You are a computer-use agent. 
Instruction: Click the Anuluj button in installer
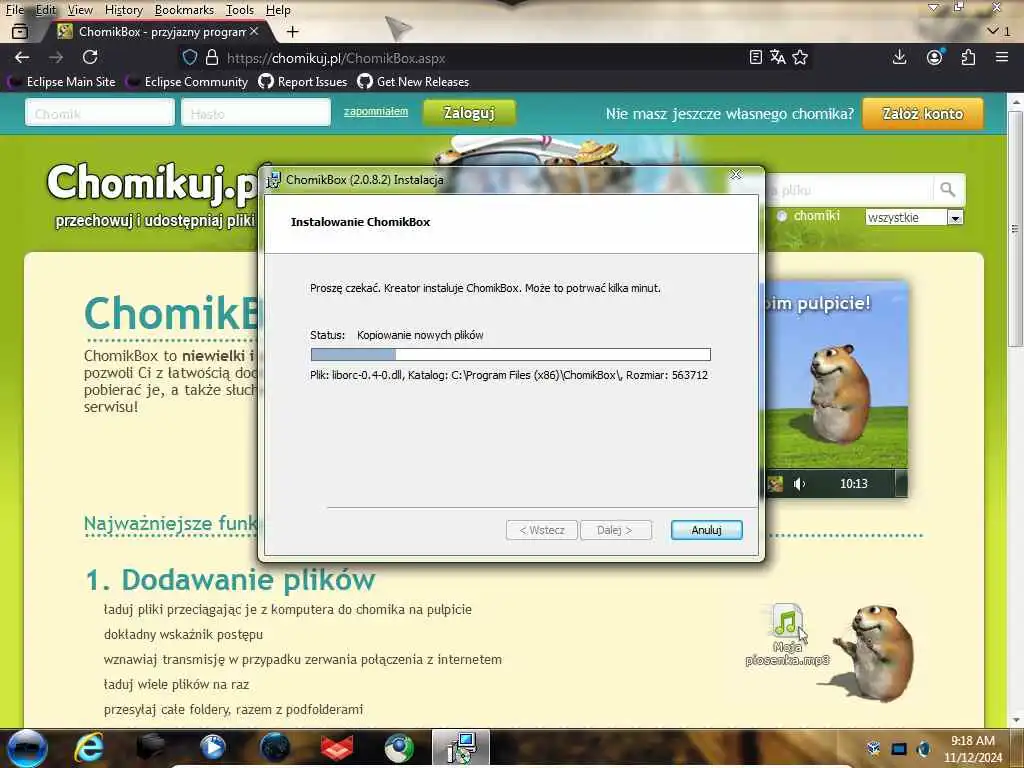click(x=707, y=530)
